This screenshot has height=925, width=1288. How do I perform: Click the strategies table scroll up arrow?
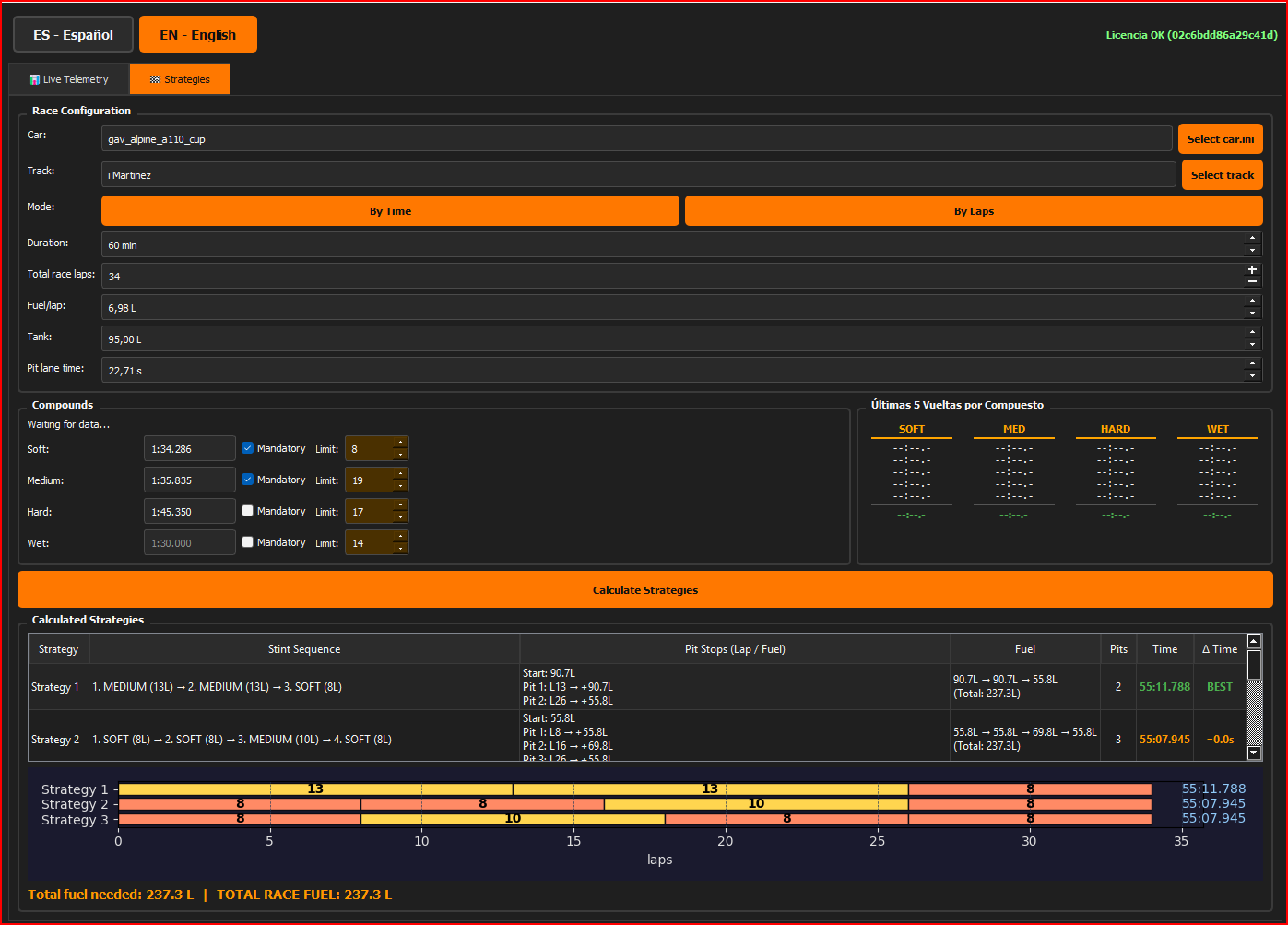click(1254, 642)
